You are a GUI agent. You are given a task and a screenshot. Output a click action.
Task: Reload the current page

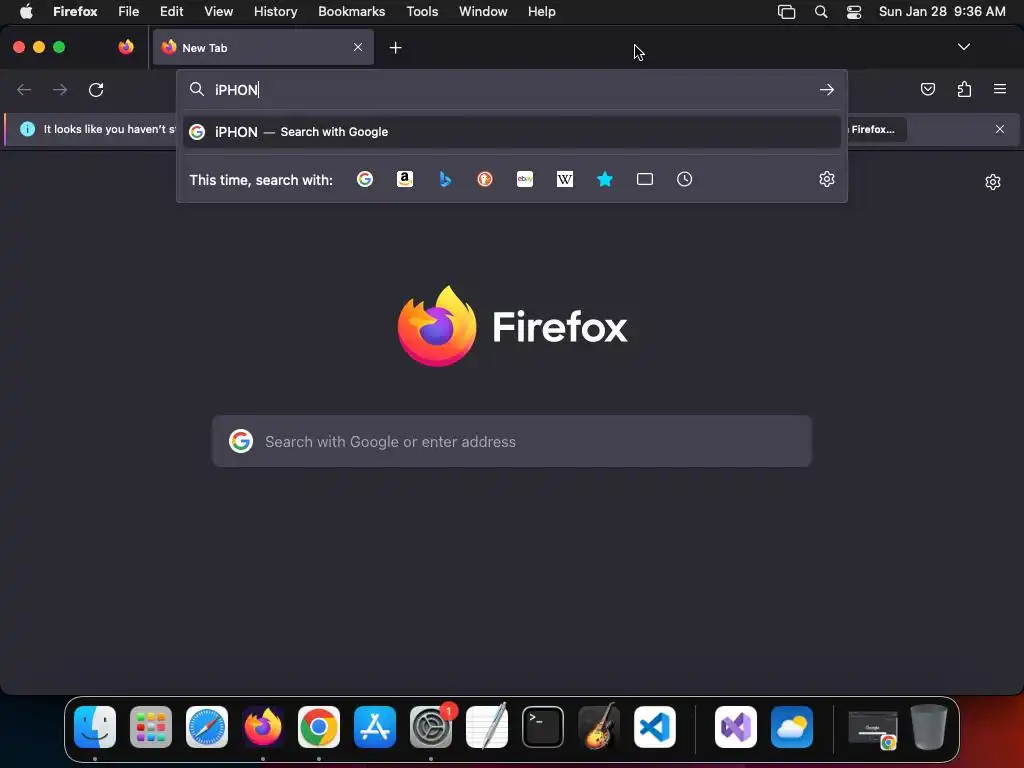(96, 89)
